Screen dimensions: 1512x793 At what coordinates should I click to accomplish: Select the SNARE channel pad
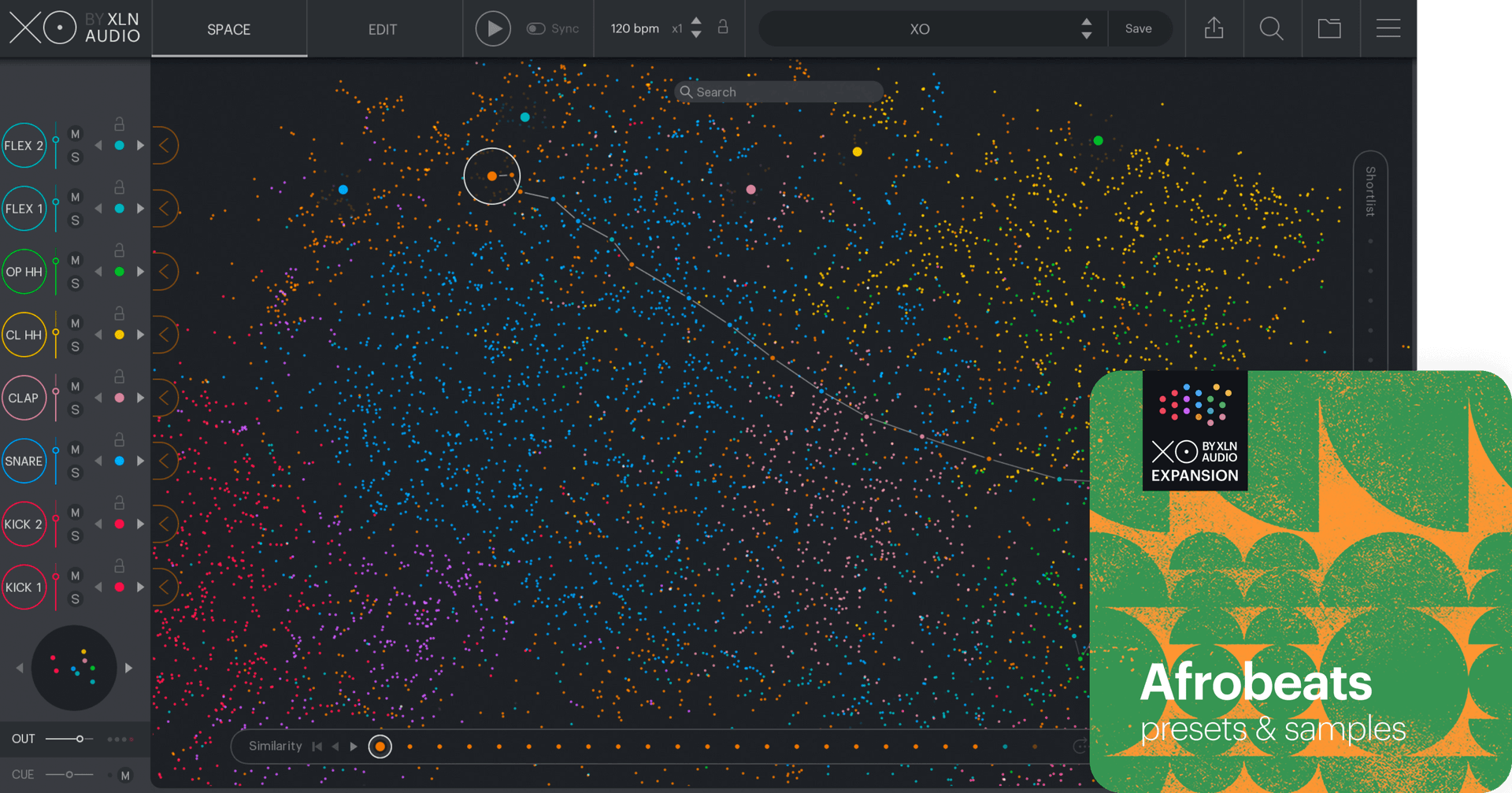pos(24,461)
